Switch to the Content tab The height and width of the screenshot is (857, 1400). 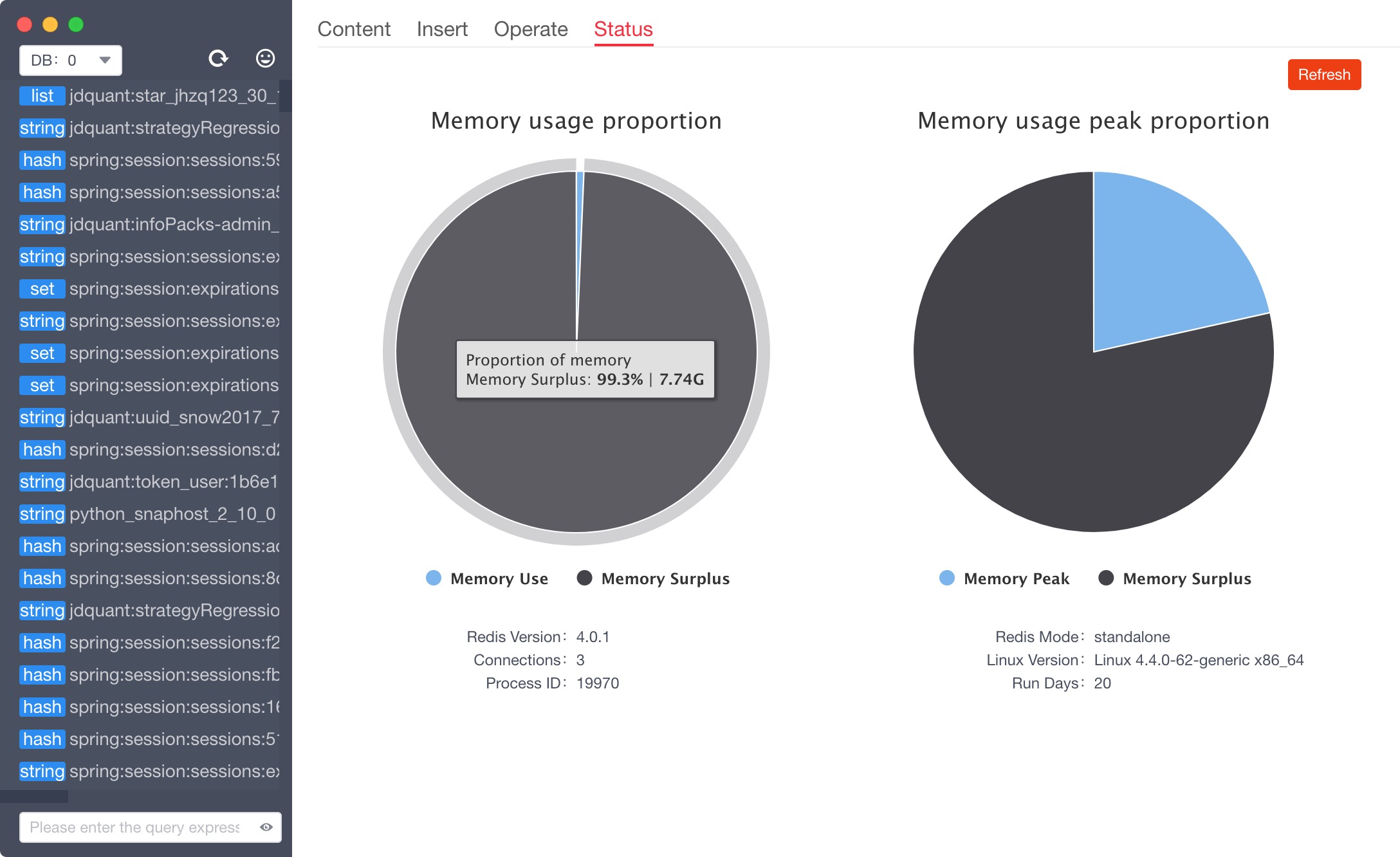pos(354,30)
